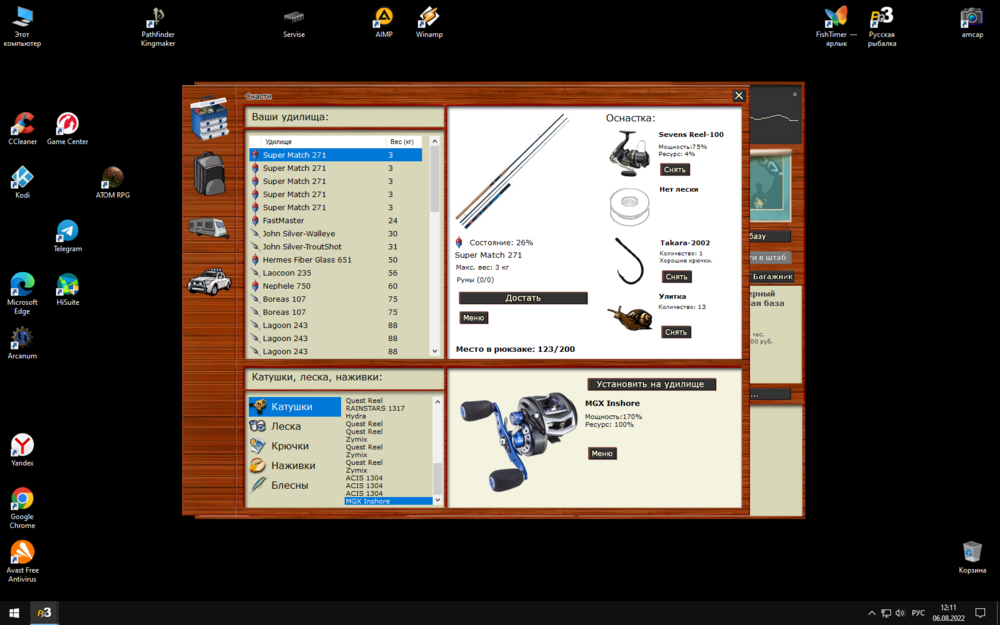Click the snail bait image
Screen dimensions: 1000x625
tap(630, 318)
